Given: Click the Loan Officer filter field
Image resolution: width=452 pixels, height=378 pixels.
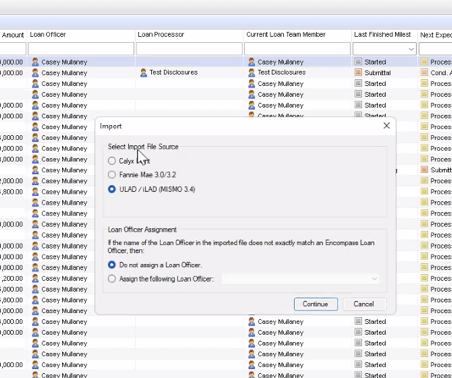Looking at the screenshot, I should pos(81,49).
